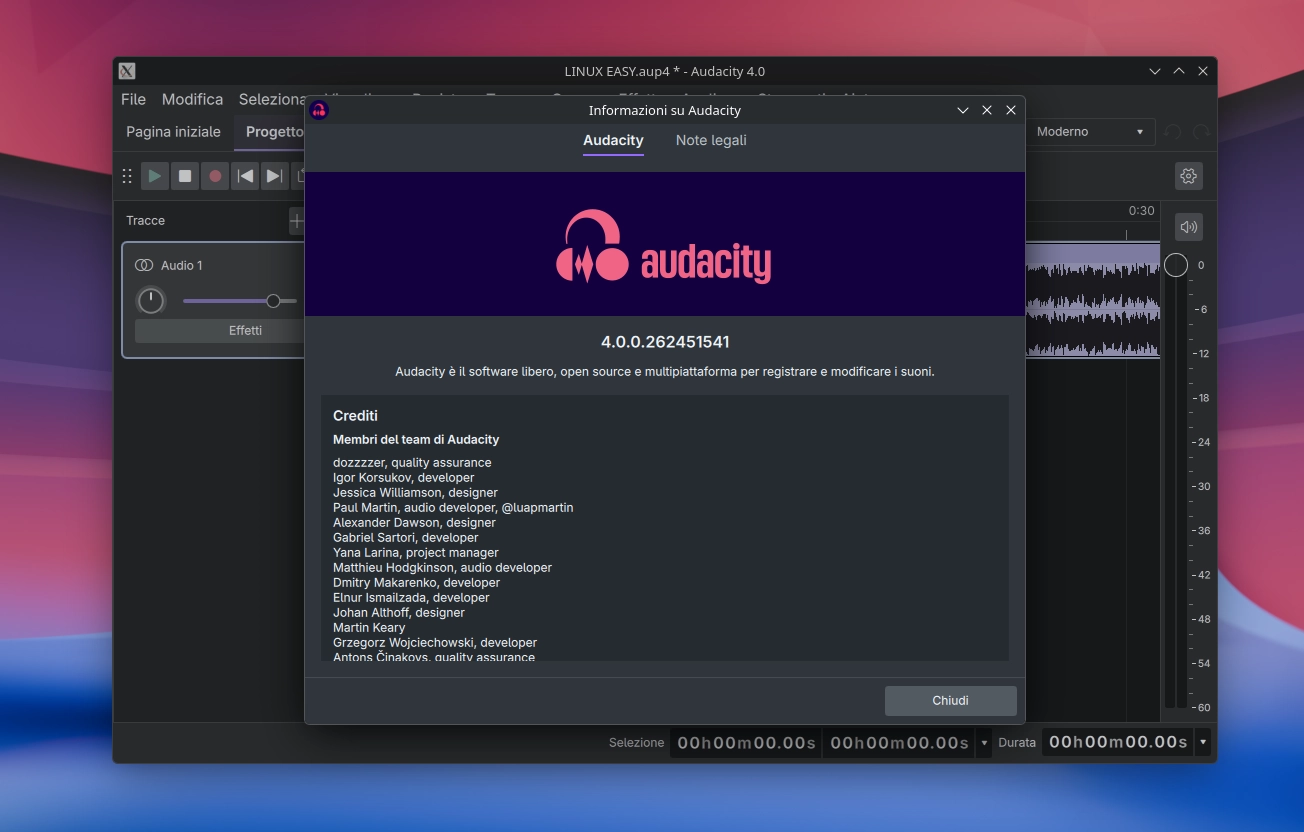Viewport: 1304px width, 832px height.
Task: Click the Audacity headphones logo banner
Action: click(664, 244)
